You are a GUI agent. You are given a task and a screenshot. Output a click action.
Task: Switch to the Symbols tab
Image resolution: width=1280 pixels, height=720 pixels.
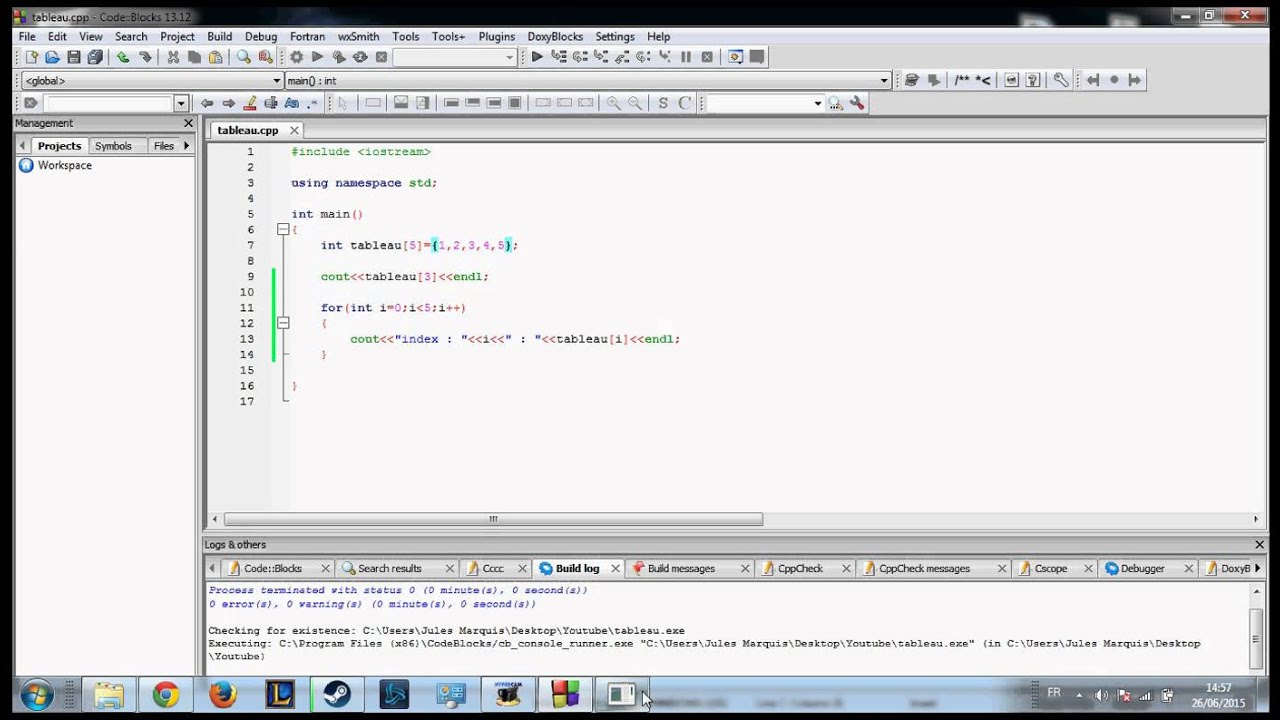tap(113, 146)
